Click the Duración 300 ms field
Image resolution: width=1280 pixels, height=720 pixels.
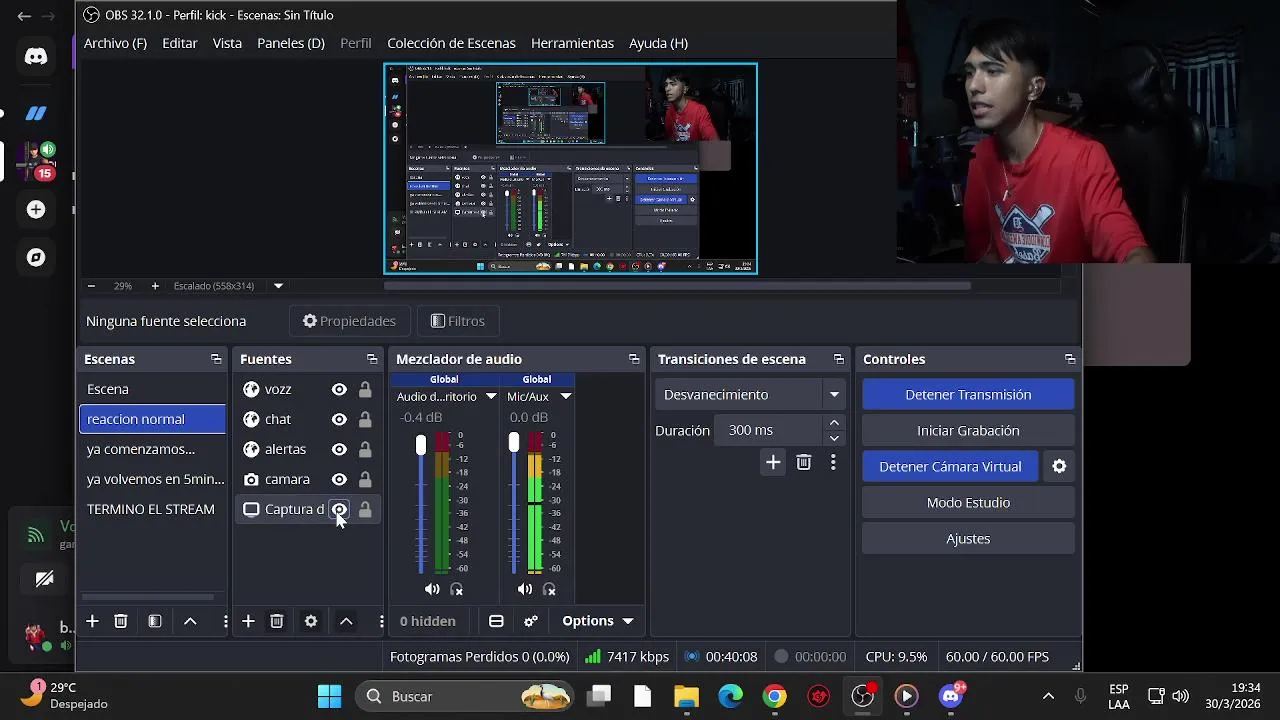[770, 430]
